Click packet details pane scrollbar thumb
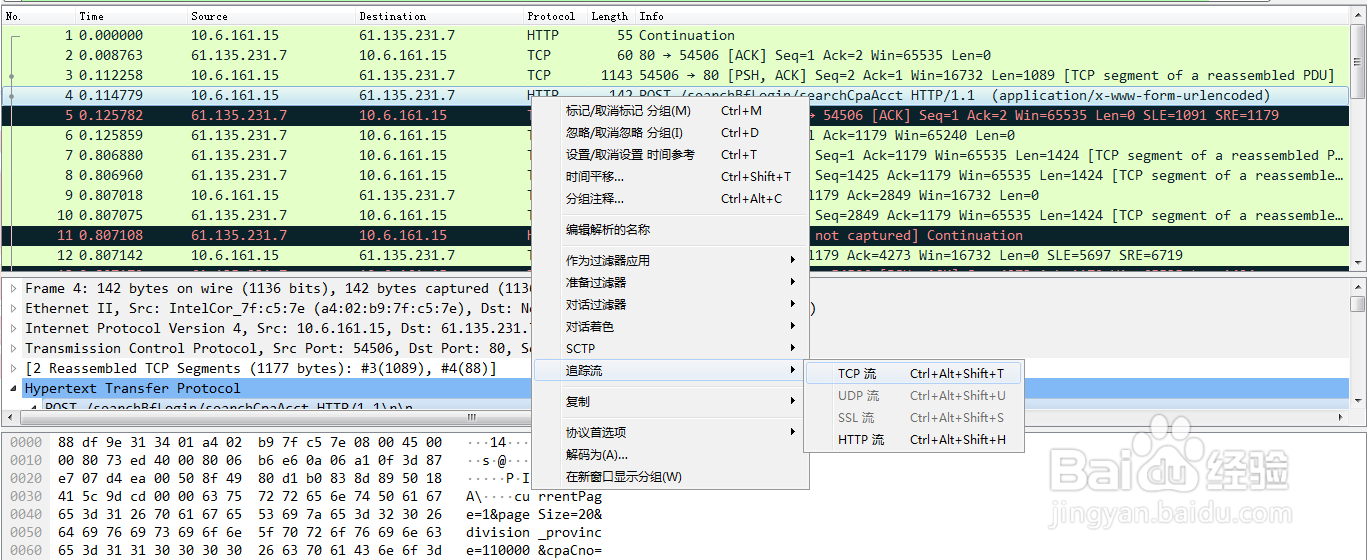 click(1358, 304)
